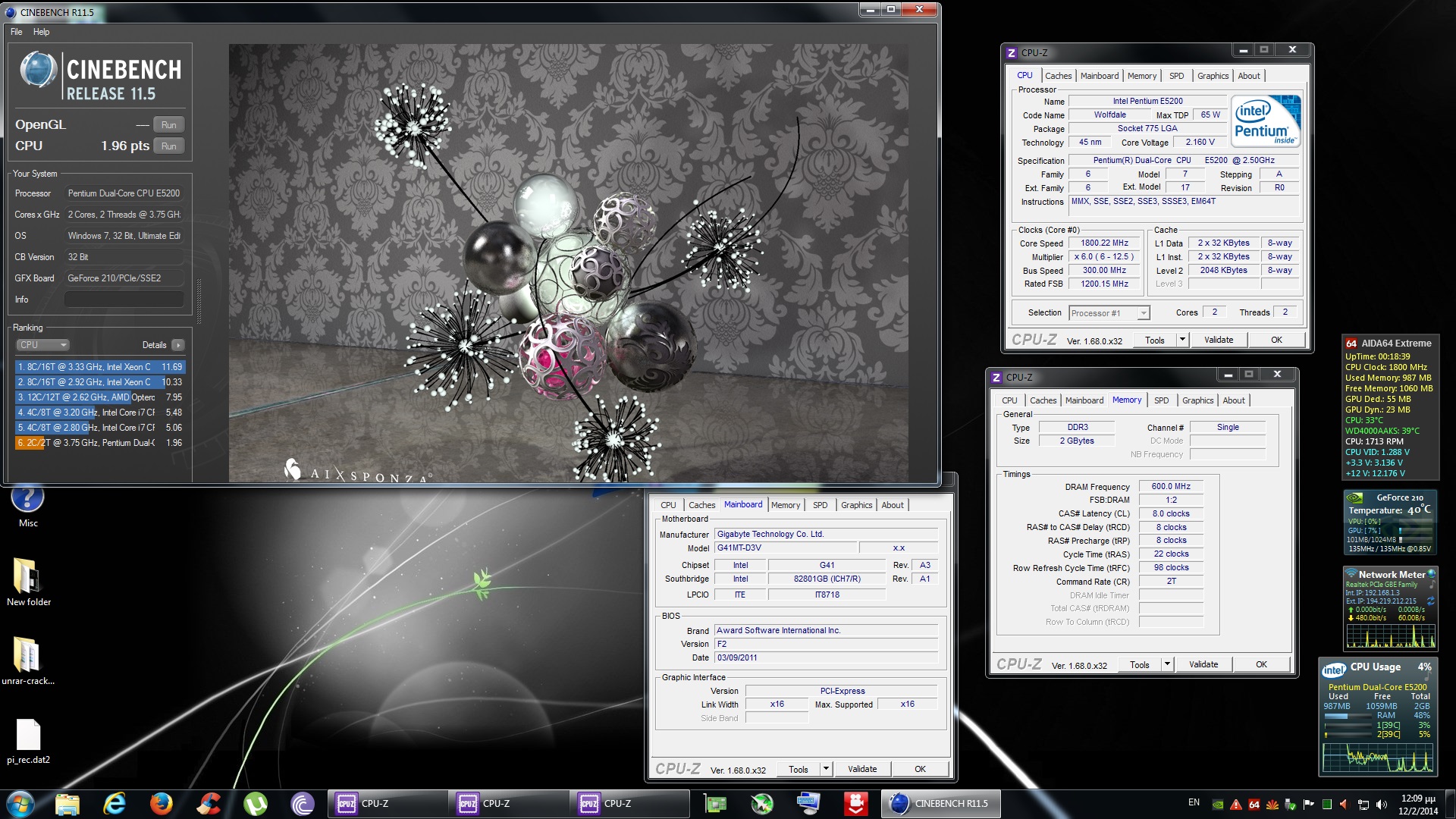Open the File menu in Cinebench
The height and width of the screenshot is (819, 1456).
(x=17, y=32)
